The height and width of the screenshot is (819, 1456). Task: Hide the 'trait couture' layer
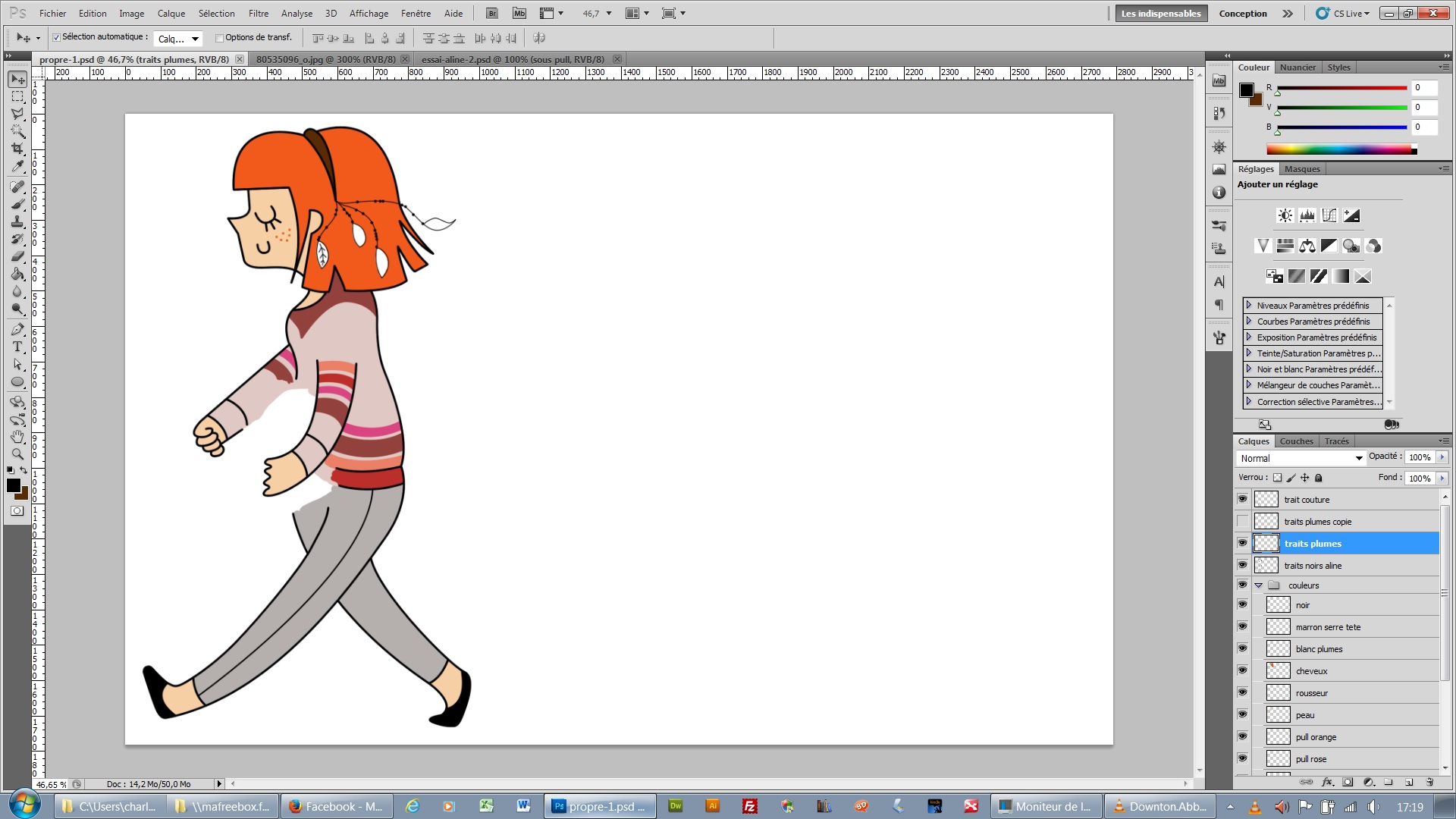1242,499
